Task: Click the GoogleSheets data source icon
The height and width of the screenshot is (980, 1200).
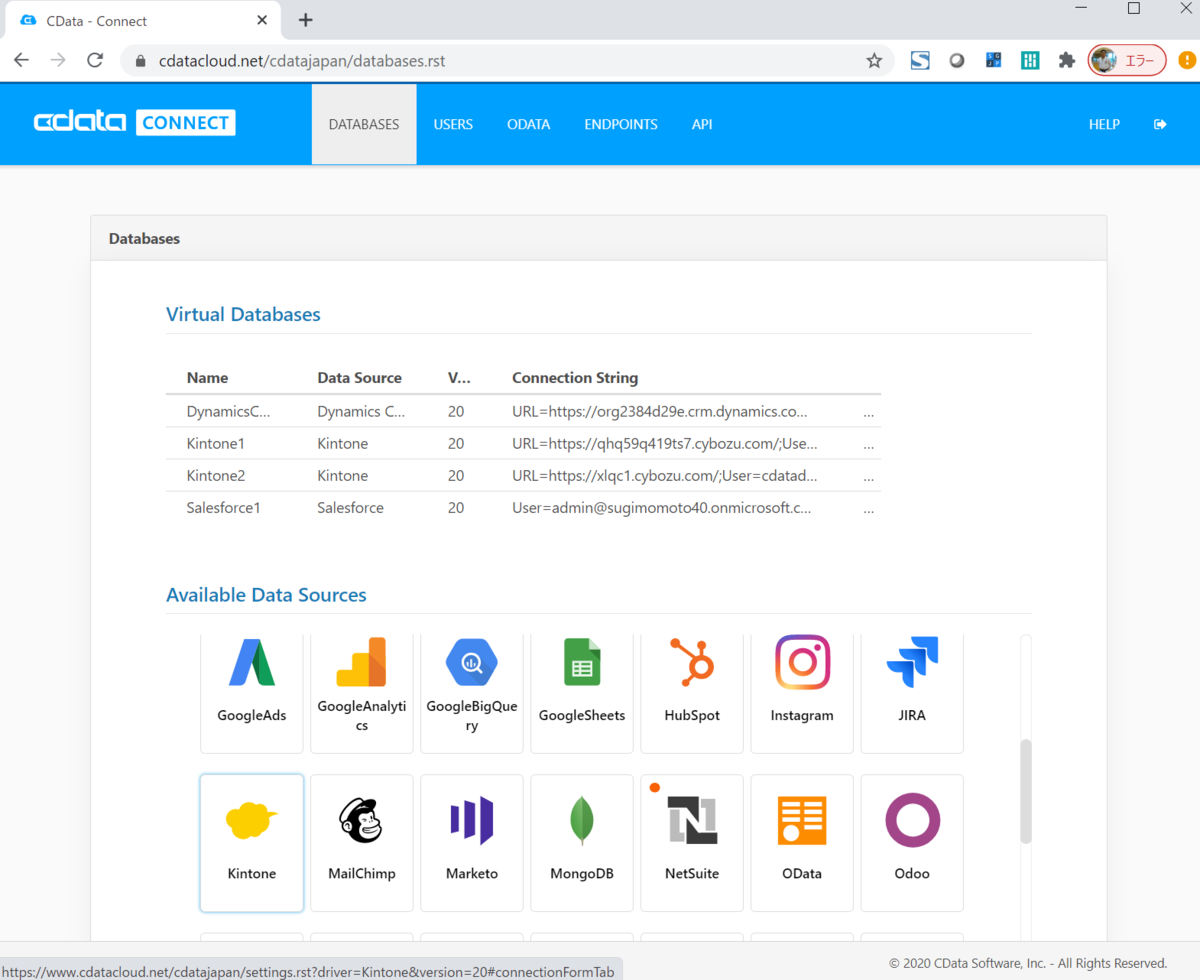Action: click(582, 662)
